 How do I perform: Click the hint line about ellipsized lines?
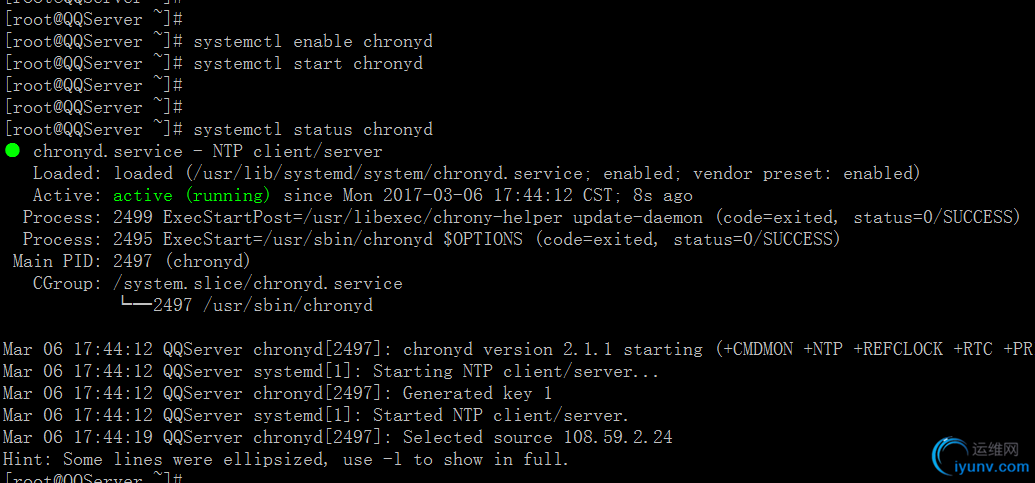click(x=285, y=460)
